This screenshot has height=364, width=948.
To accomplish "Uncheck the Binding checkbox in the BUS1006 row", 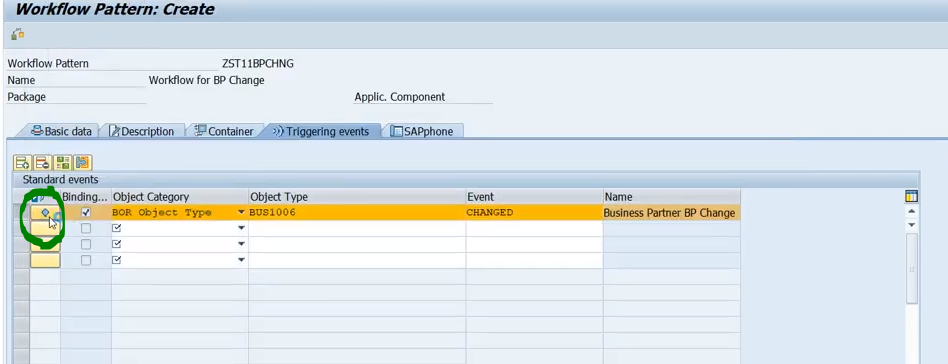I will pos(86,213).
